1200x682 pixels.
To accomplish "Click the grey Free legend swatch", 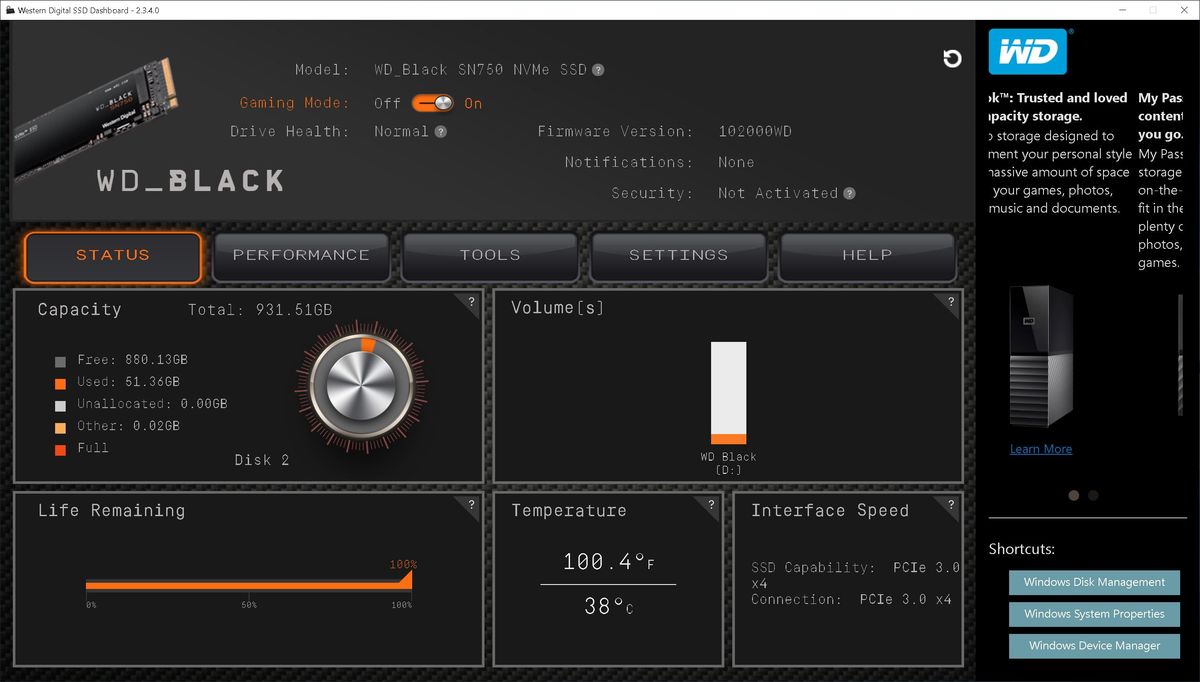I will tap(60, 361).
